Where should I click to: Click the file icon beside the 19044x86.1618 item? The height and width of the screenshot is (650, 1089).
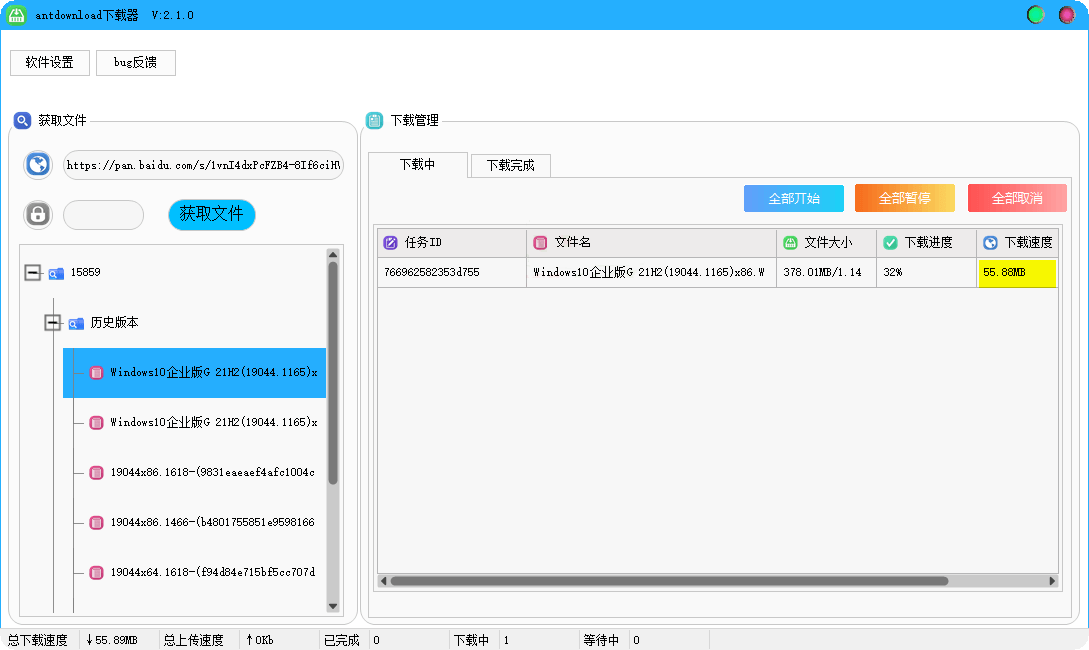point(95,472)
